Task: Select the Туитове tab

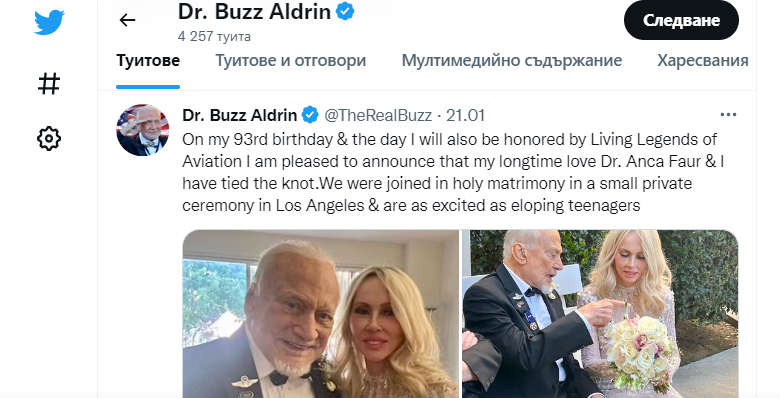Action: point(148,61)
